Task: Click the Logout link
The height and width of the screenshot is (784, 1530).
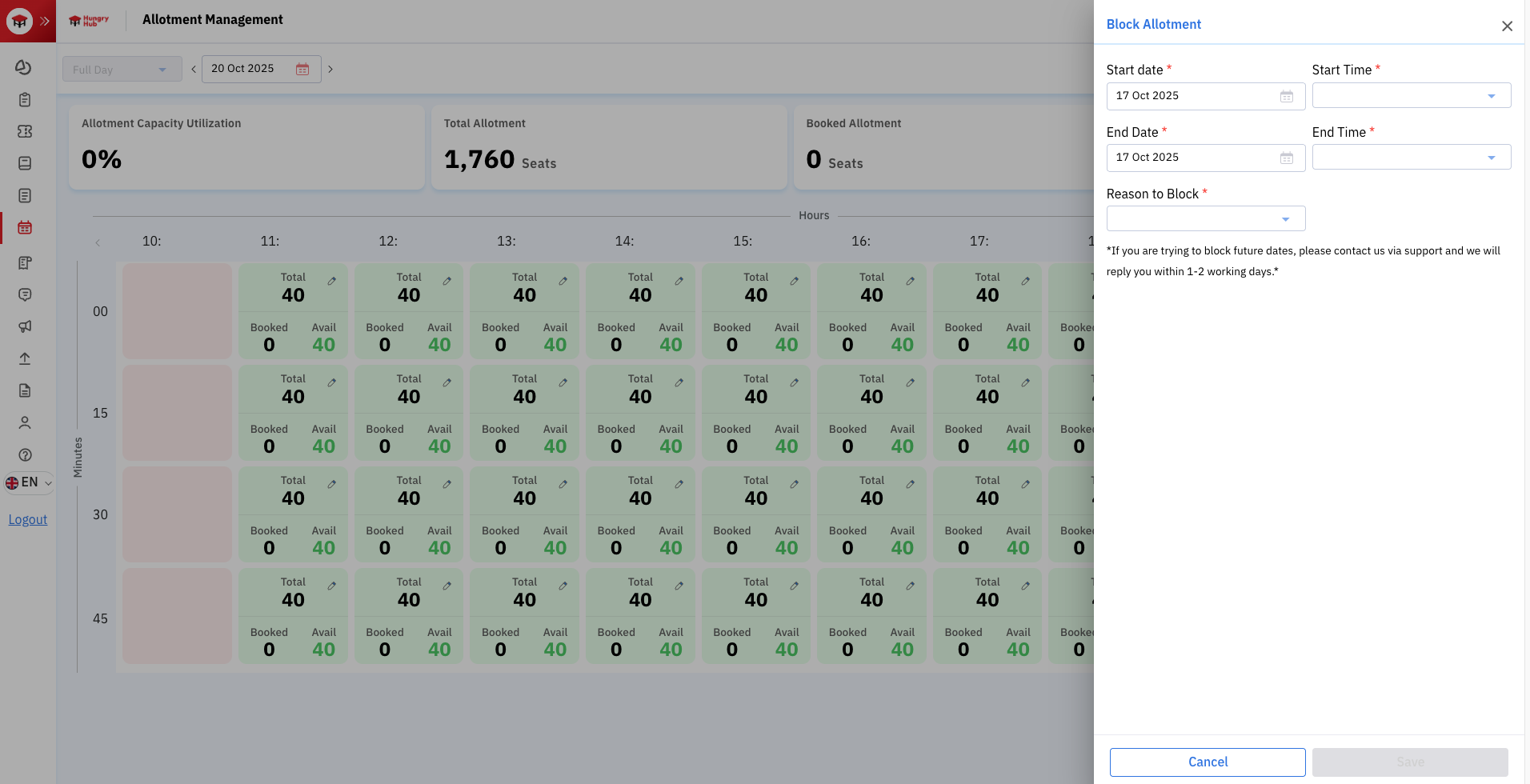Action: (27, 519)
